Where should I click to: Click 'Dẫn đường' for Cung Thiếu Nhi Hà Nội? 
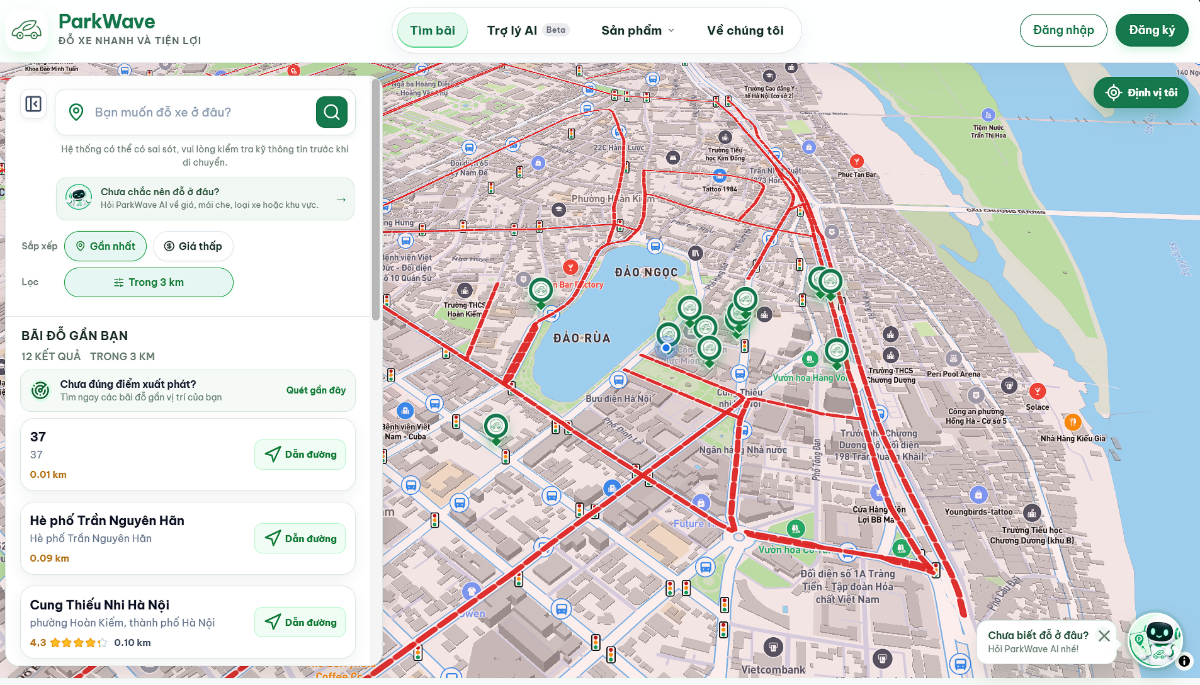(300, 622)
